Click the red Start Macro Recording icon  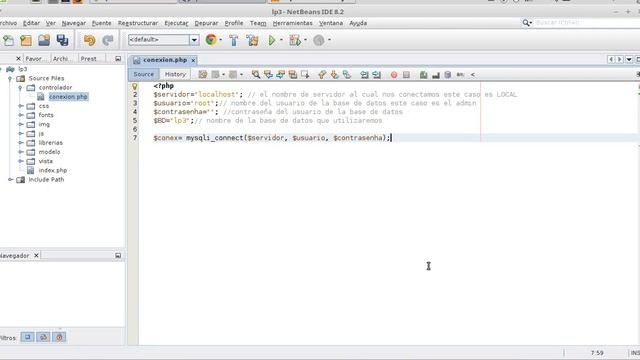click(x=394, y=75)
